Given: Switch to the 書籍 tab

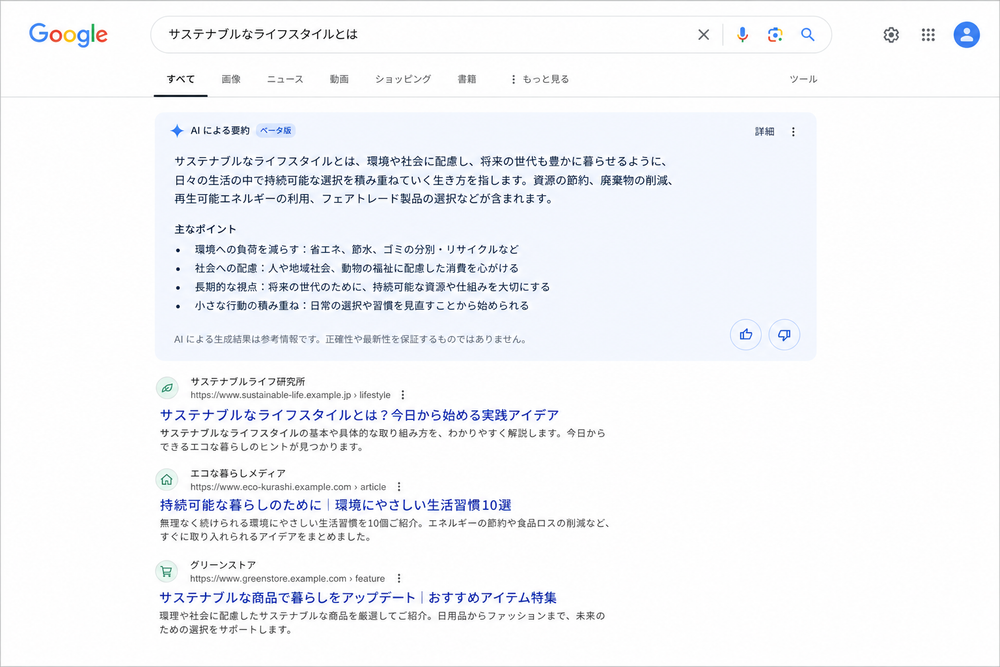Looking at the screenshot, I should [x=467, y=79].
